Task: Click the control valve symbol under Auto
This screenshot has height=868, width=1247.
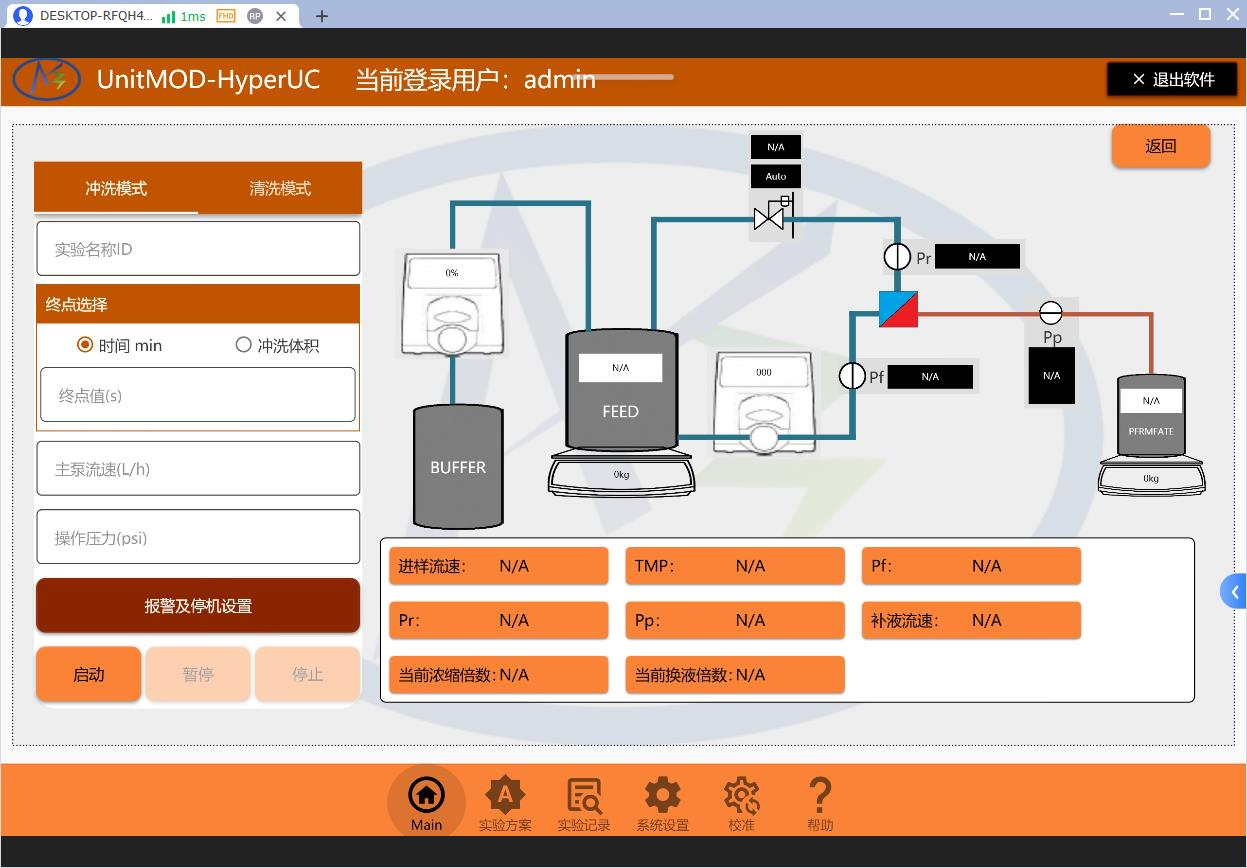Action: [772, 216]
